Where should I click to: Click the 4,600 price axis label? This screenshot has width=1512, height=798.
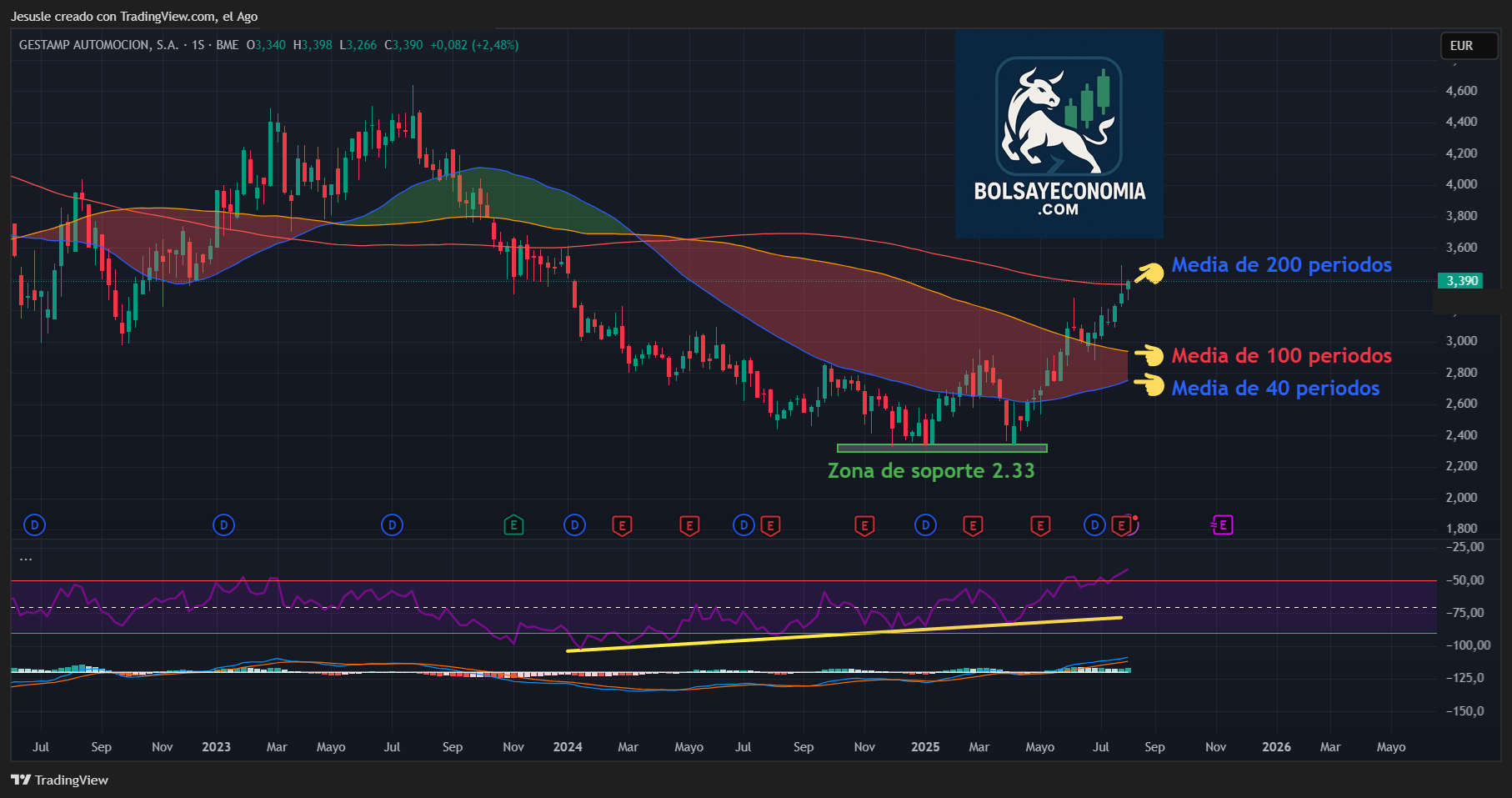[1461, 90]
